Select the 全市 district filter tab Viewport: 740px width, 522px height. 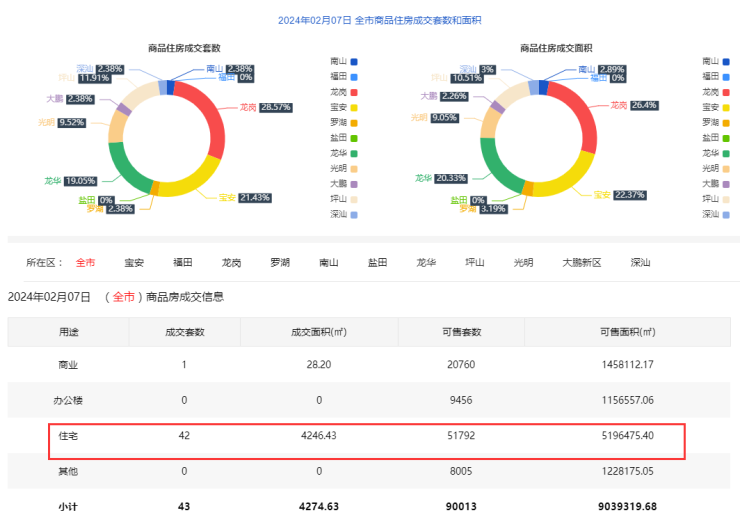(86, 263)
